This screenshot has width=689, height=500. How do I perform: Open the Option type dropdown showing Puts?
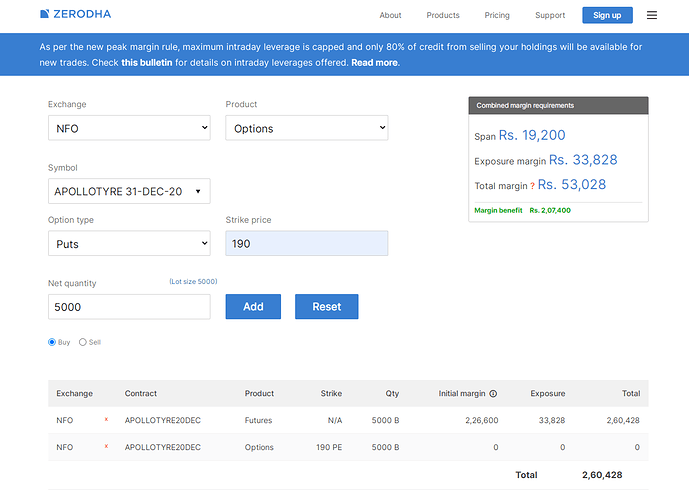[x=129, y=243]
